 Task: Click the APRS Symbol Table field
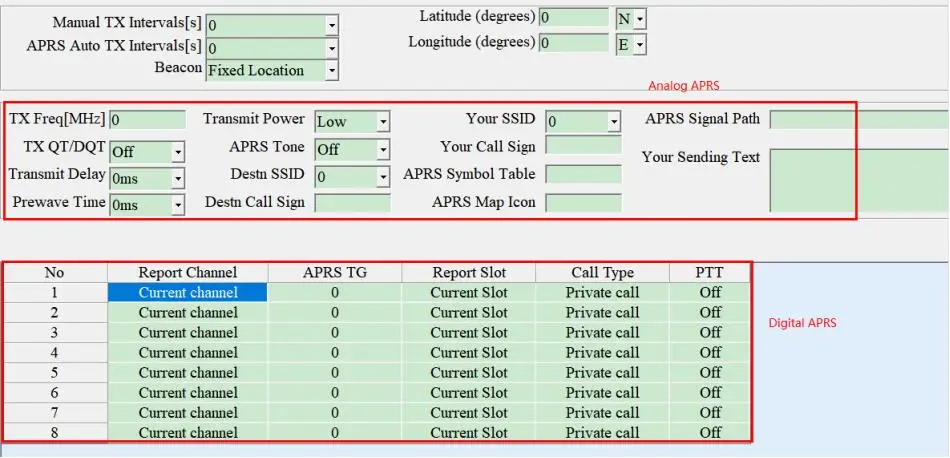[x=583, y=174]
